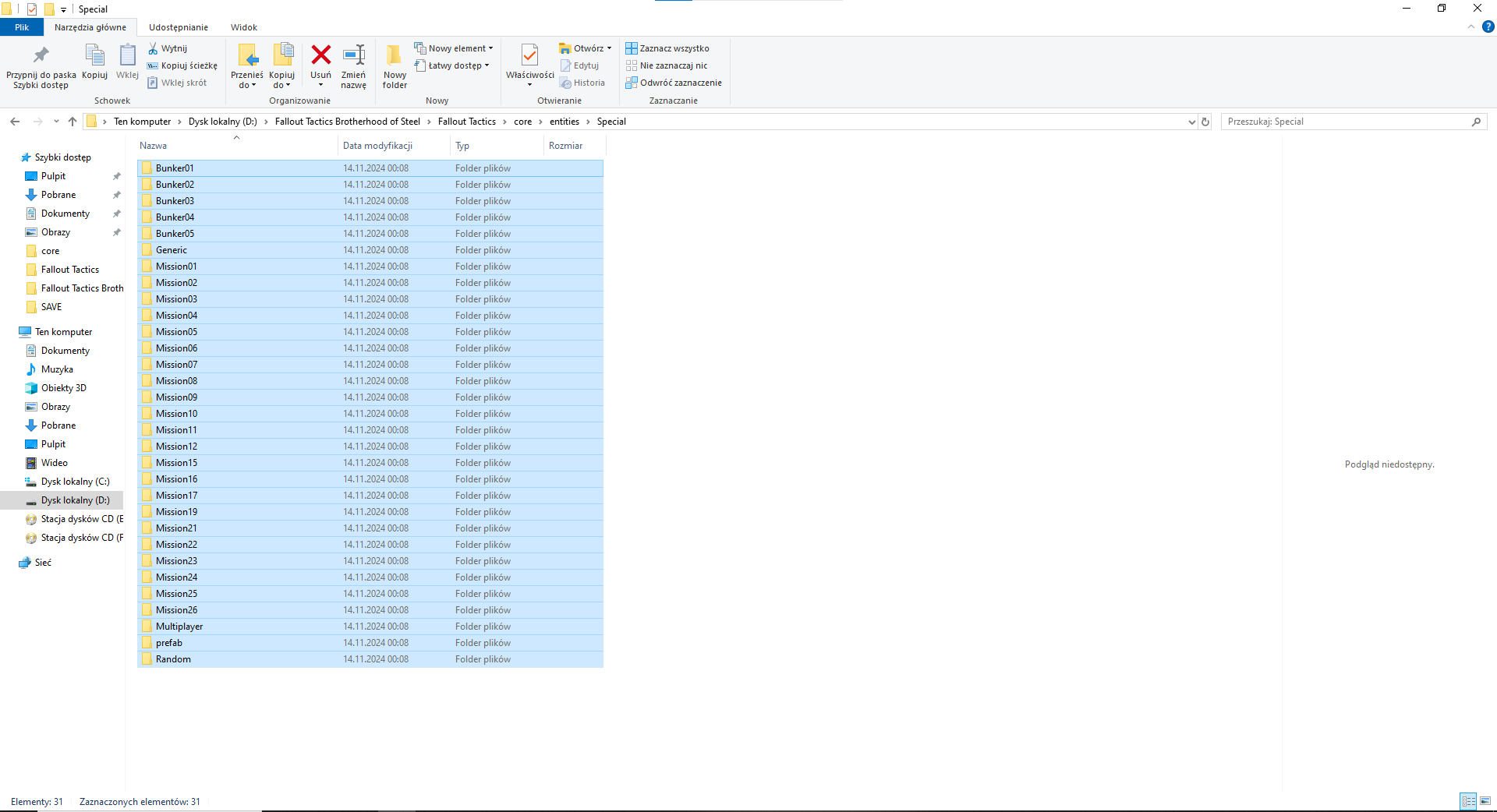
Task: Click the search magnifier icon
Action: click(1476, 122)
